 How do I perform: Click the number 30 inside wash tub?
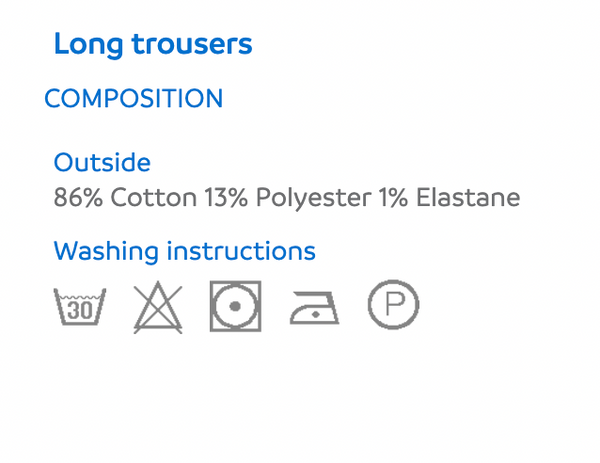click(x=80, y=310)
